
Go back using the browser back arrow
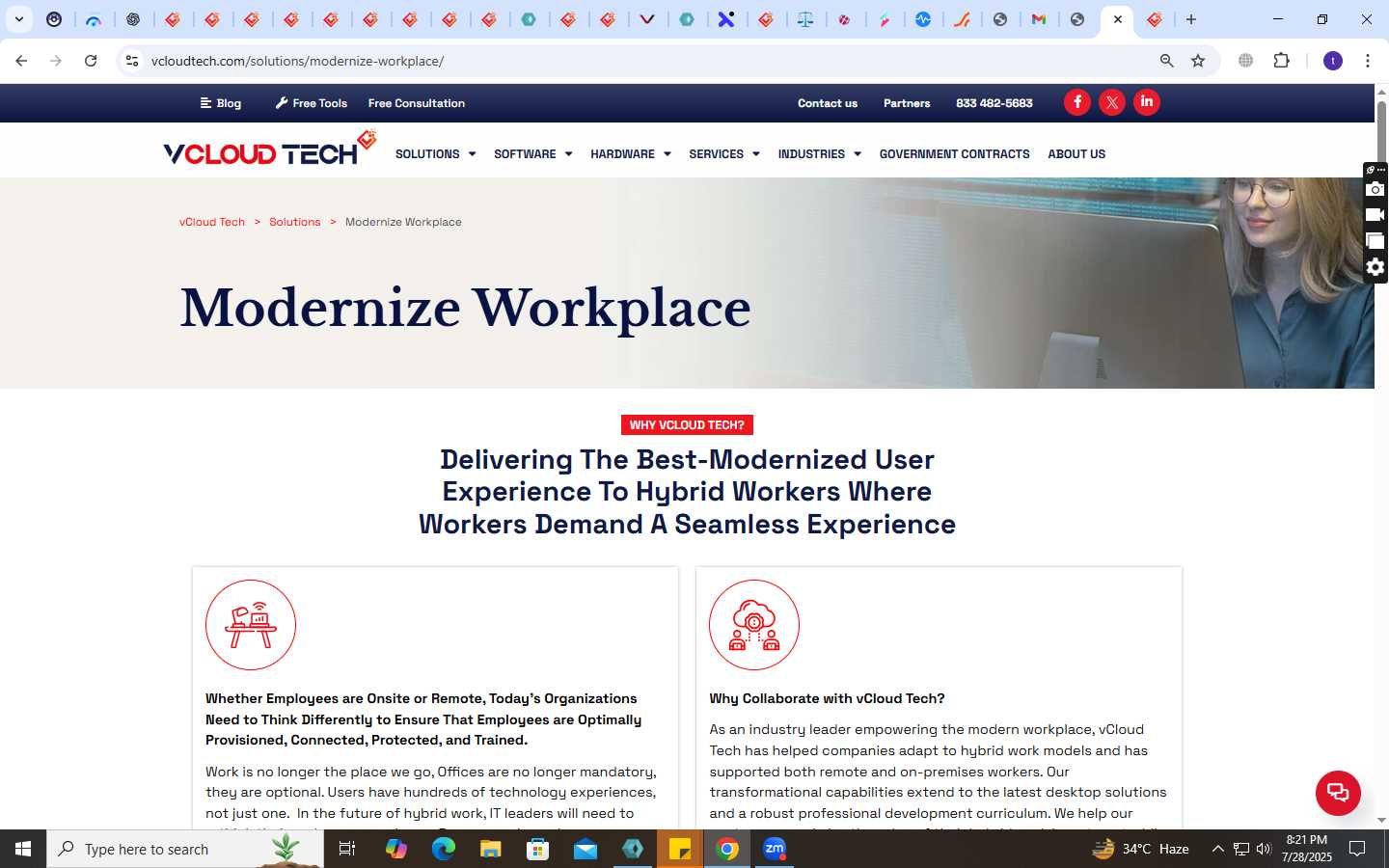21,61
